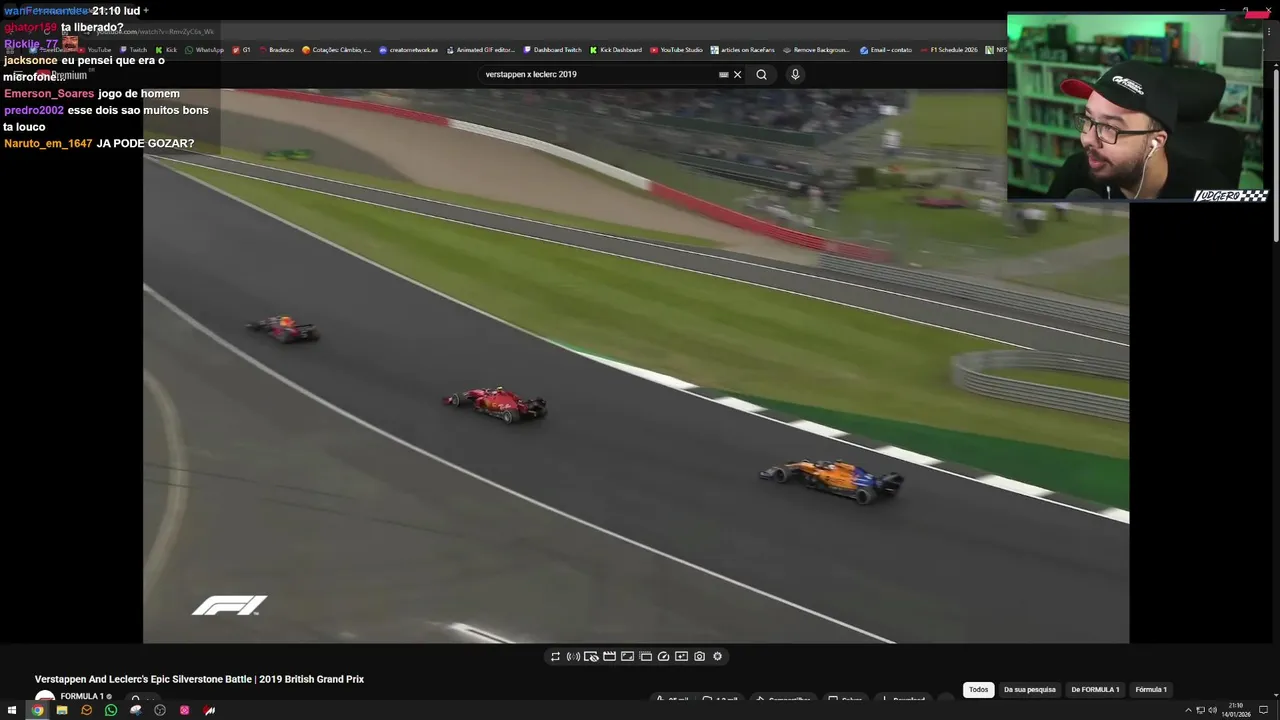Open WhatsApp from the taskbar
The width and height of the screenshot is (1280, 720).
[x=111, y=710]
